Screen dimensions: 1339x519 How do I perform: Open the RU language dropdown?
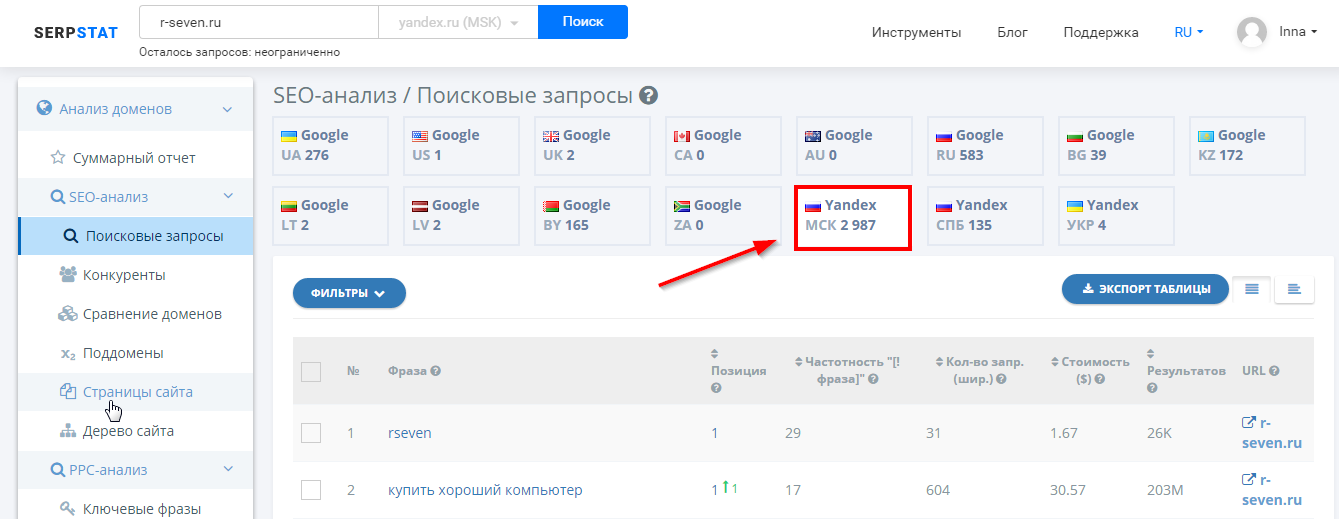(1188, 32)
